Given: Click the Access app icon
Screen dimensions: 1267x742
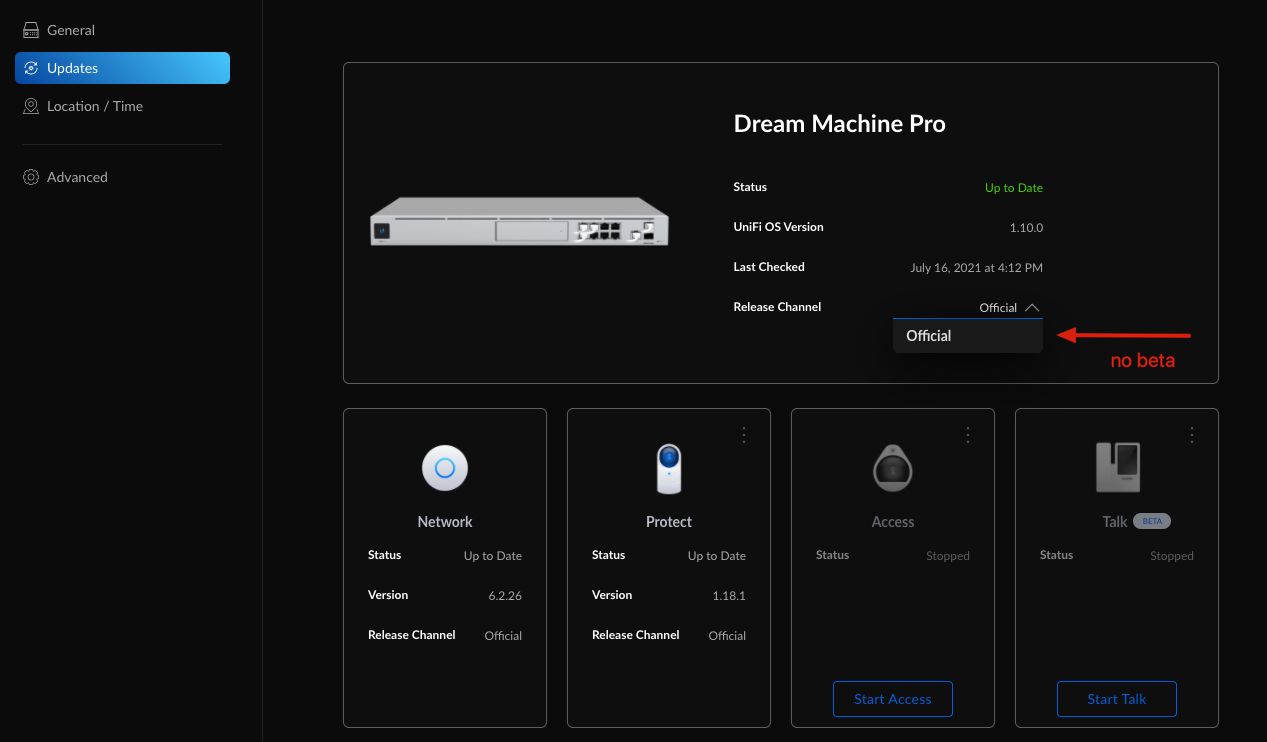Looking at the screenshot, I should [892, 468].
